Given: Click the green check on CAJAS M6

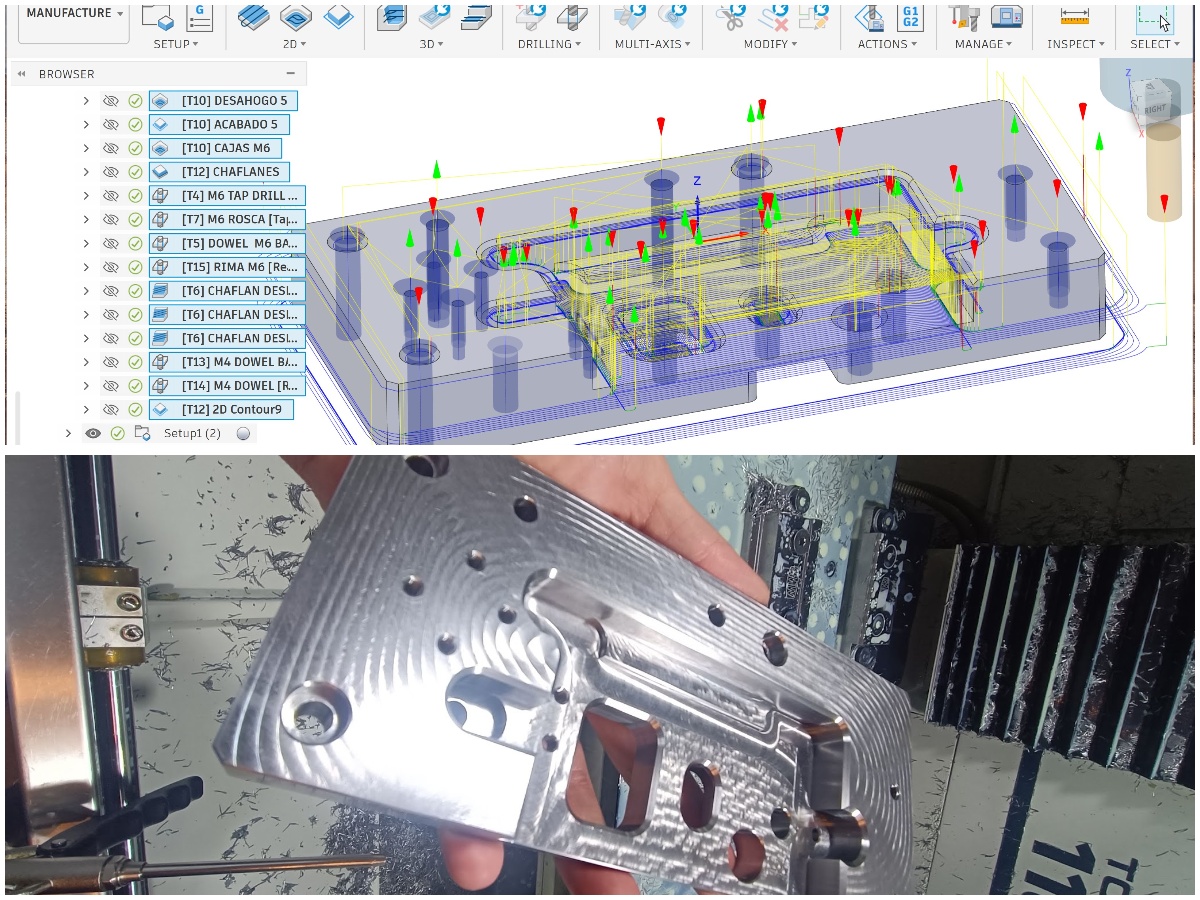Looking at the screenshot, I should pyautogui.click(x=135, y=148).
